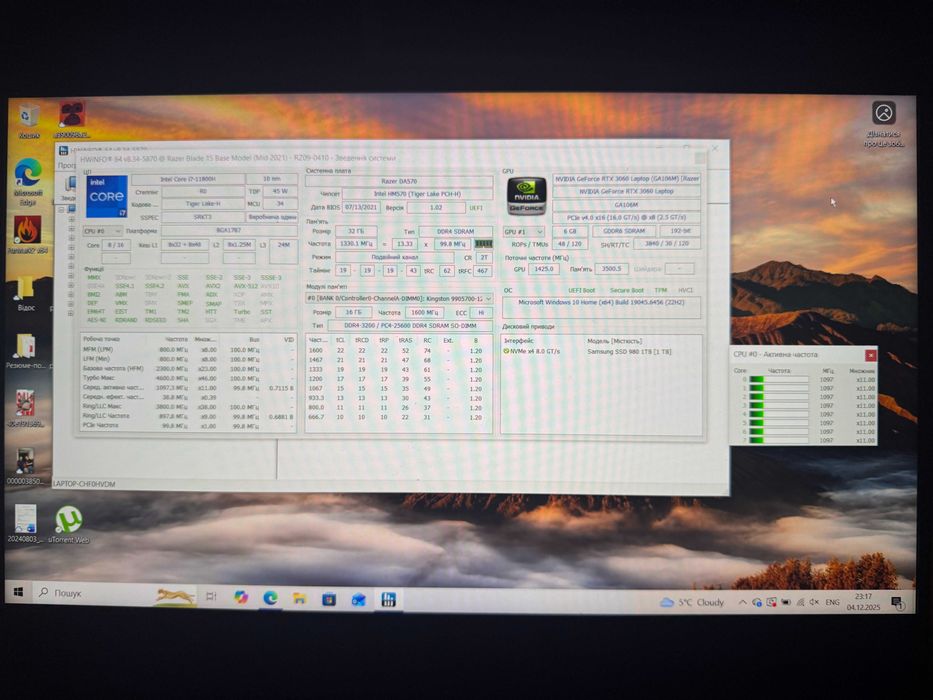The height and width of the screenshot is (700, 933).
Task: Click the DDR4 SDRAM type field
Action: click(x=456, y=232)
